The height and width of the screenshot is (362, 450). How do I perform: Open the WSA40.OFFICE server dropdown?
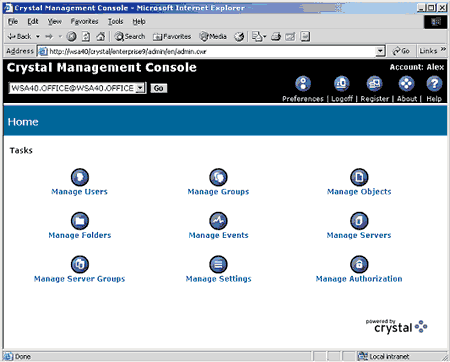tap(141, 88)
